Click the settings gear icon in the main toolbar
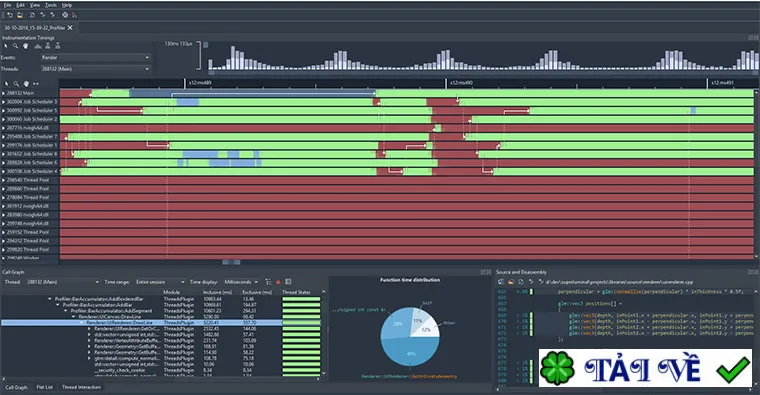The image size is (760, 395). point(64,15)
